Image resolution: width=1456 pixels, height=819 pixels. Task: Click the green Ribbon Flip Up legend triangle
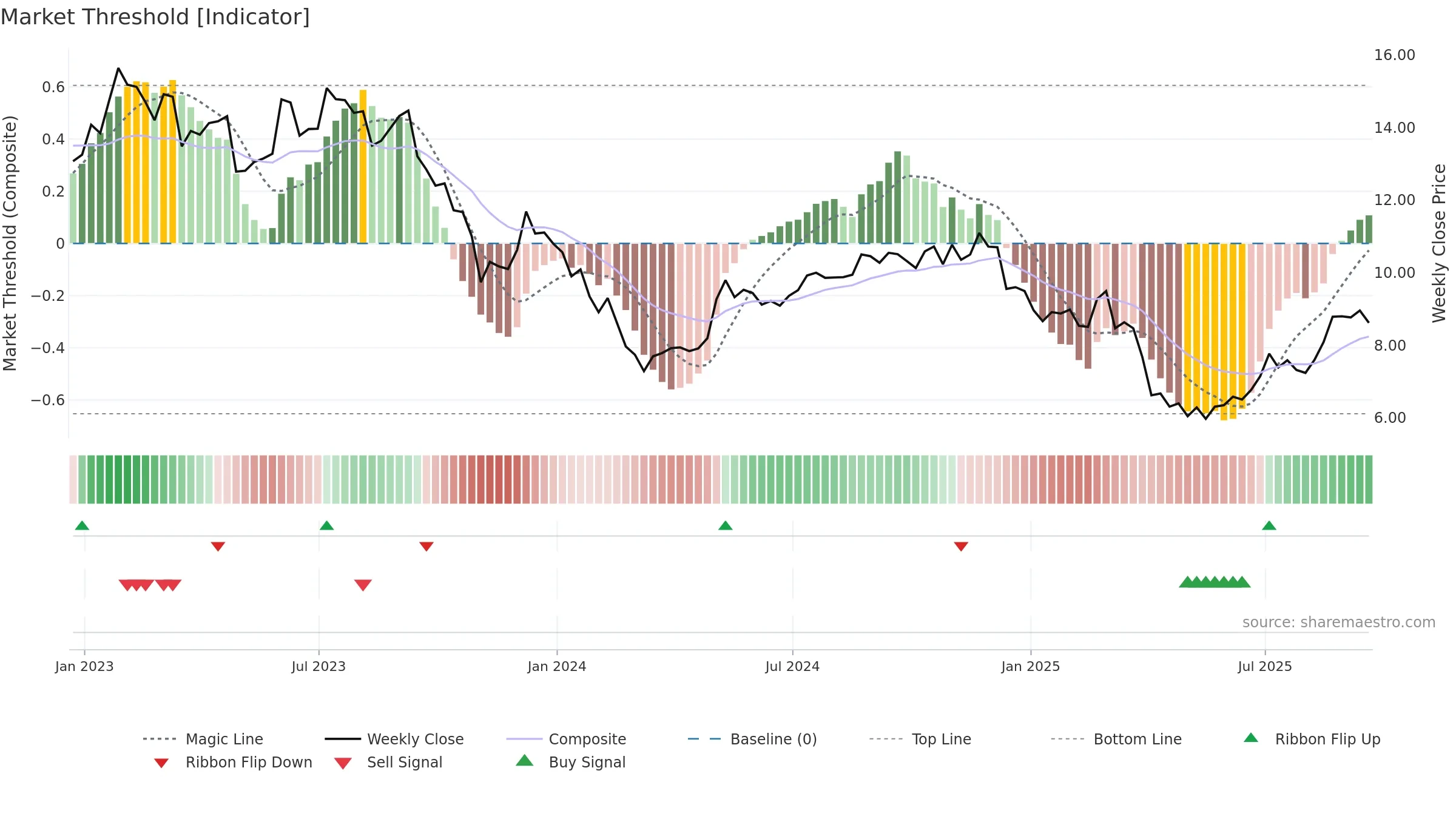[x=1251, y=738]
